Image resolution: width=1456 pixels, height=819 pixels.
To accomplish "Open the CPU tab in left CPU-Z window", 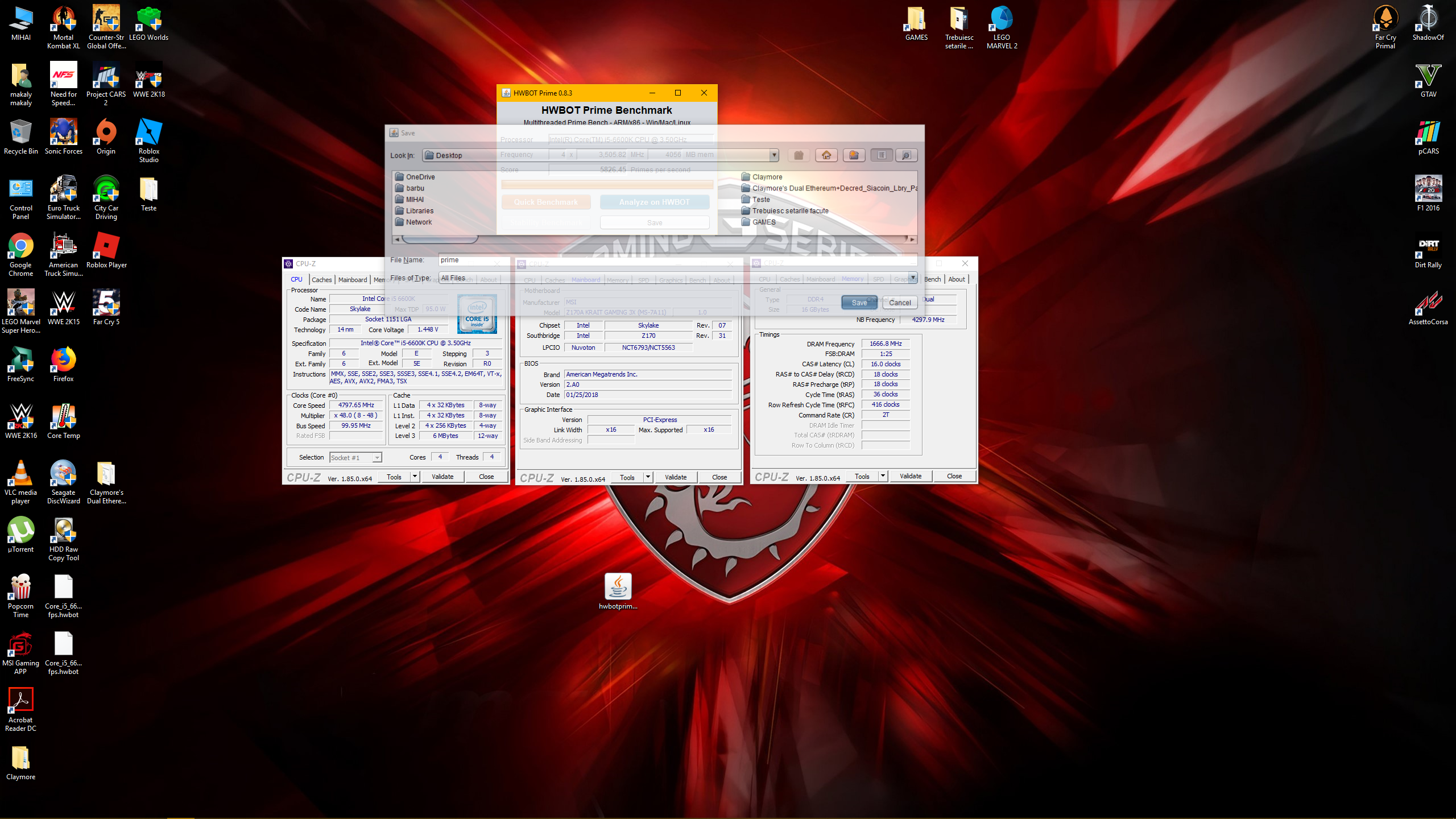I will click(x=296, y=279).
